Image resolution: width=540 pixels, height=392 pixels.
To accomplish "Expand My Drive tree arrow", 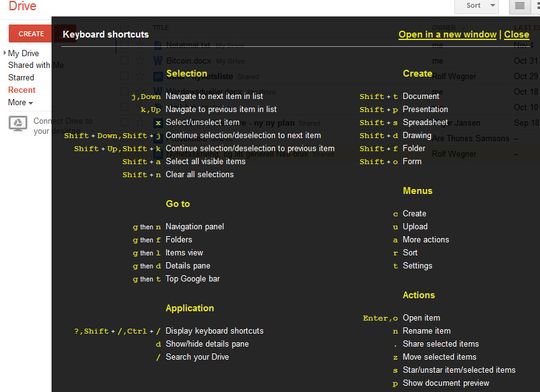I will point(4,53).
